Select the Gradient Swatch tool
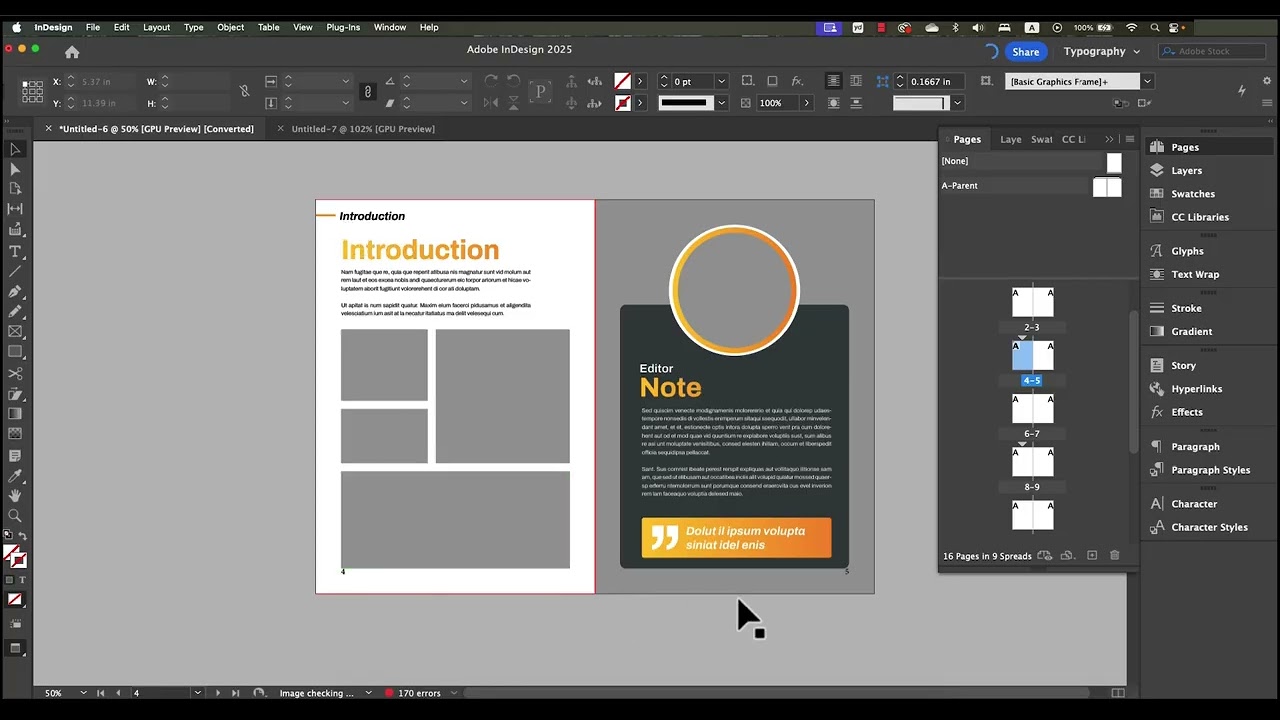This screenshot has width=1280, height=720. pyautogui.click(x=15, y=414)
